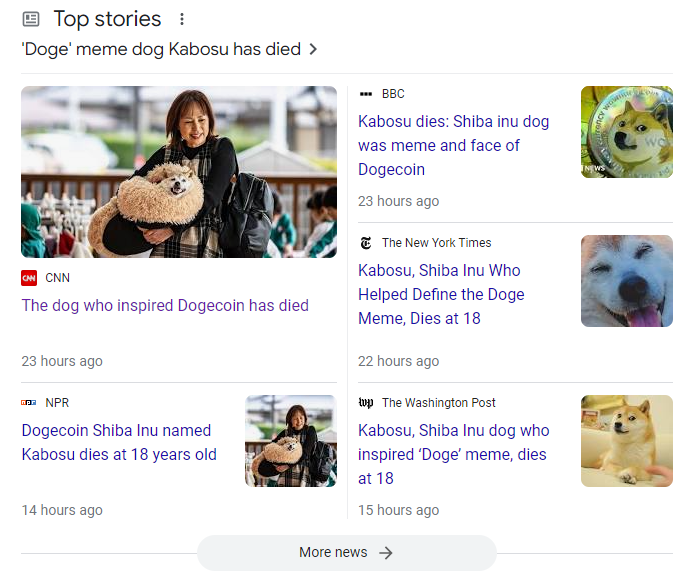Click the CNN logo icon

pyautogui.click(x=29, y=278)
